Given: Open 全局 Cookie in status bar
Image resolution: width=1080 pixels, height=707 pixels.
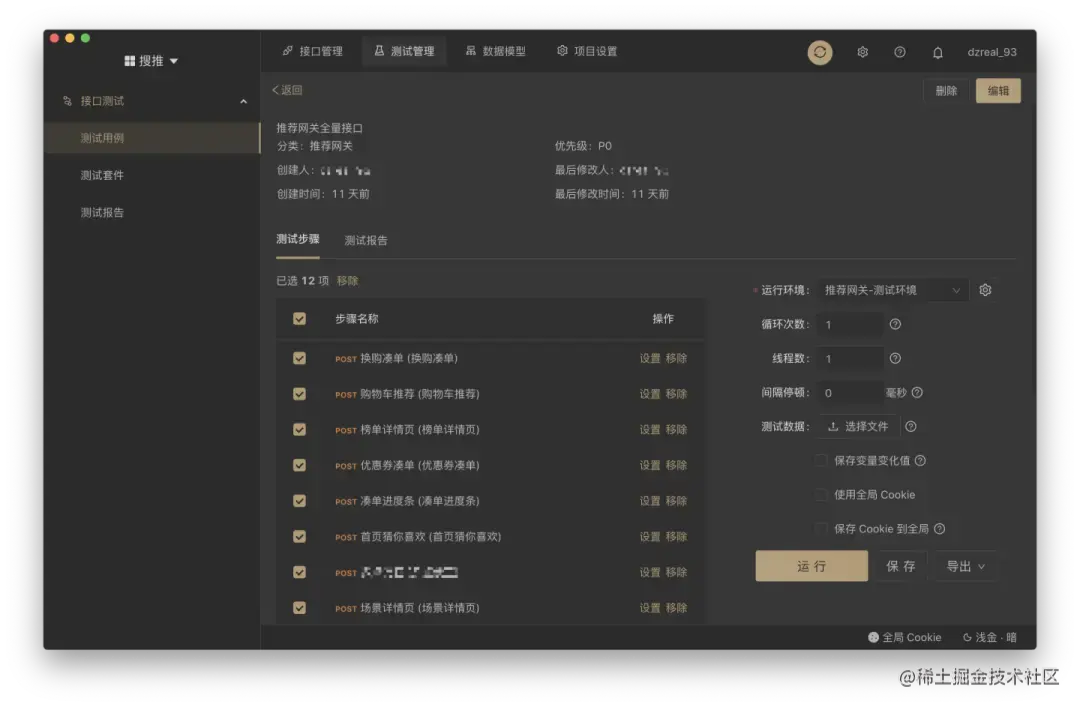Looking at the screenshot, I should 904,637.
